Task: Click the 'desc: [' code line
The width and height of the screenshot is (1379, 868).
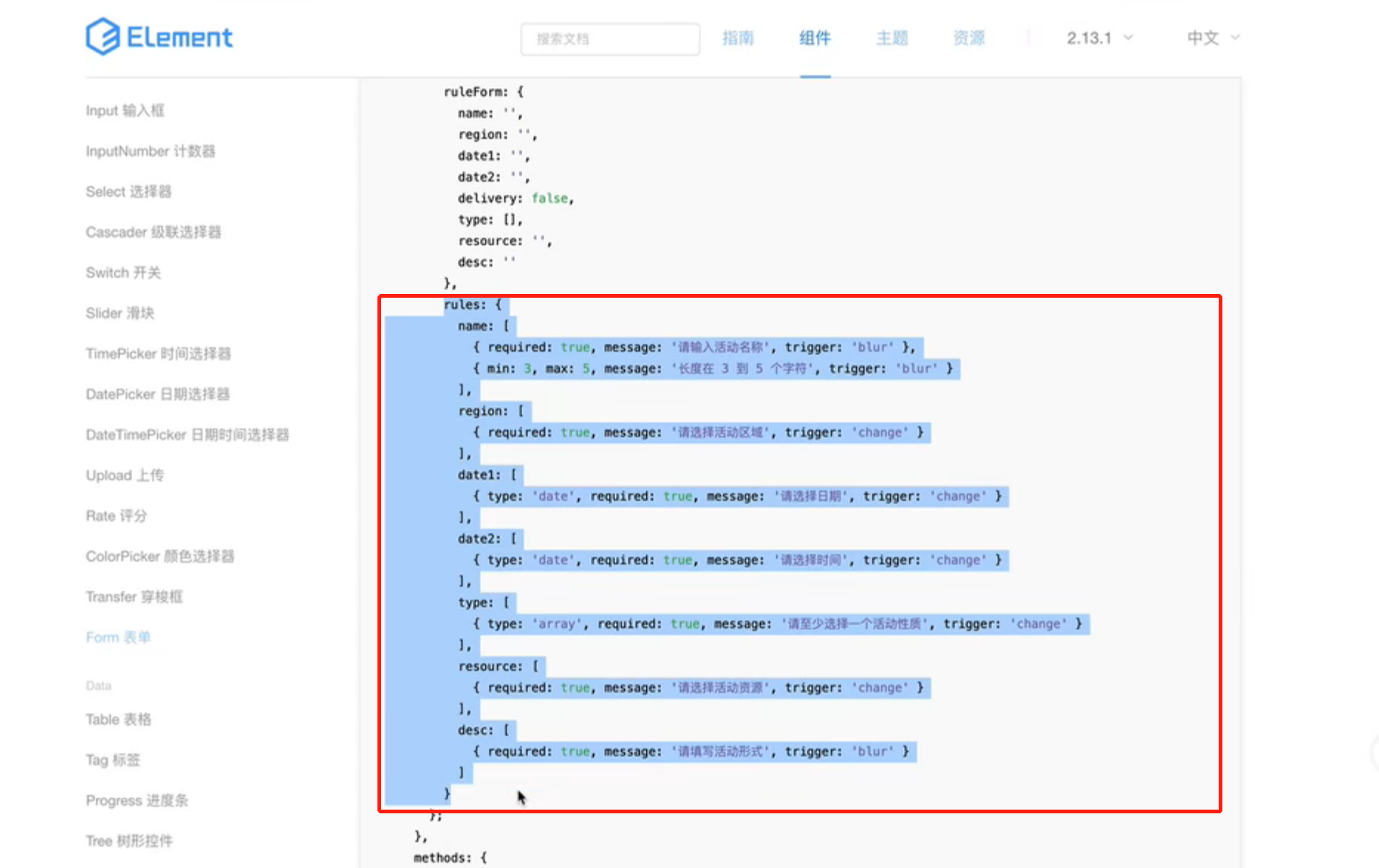Action: (483, 730)
